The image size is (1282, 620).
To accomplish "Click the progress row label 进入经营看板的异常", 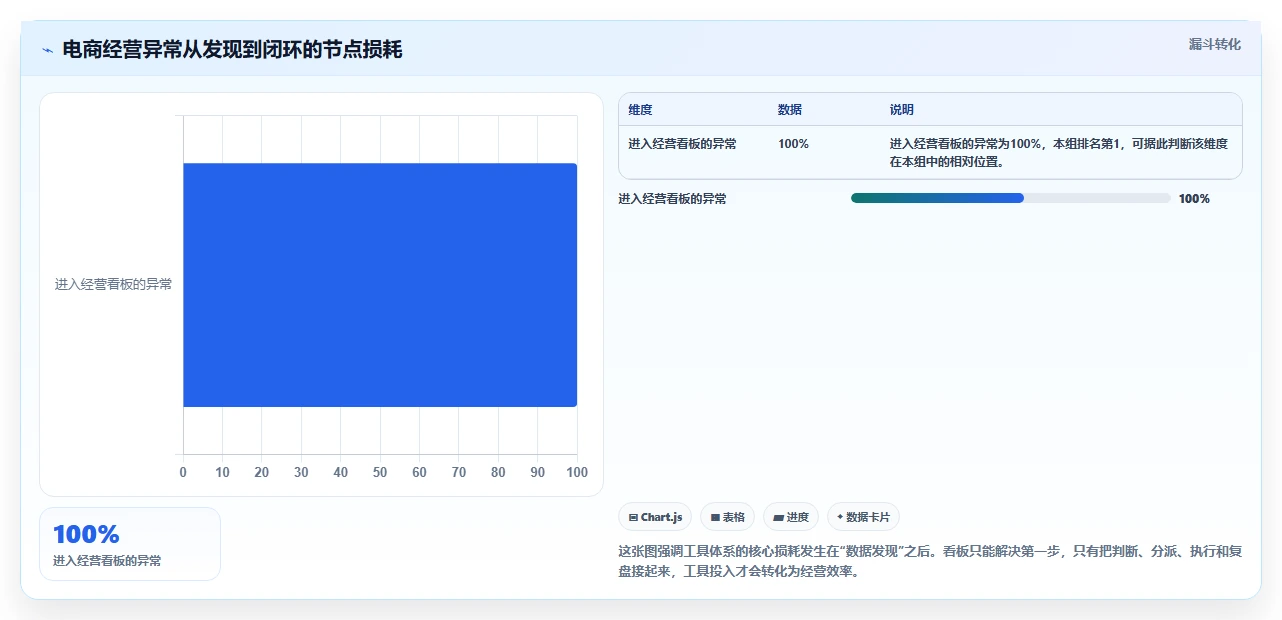I will 672,199.
